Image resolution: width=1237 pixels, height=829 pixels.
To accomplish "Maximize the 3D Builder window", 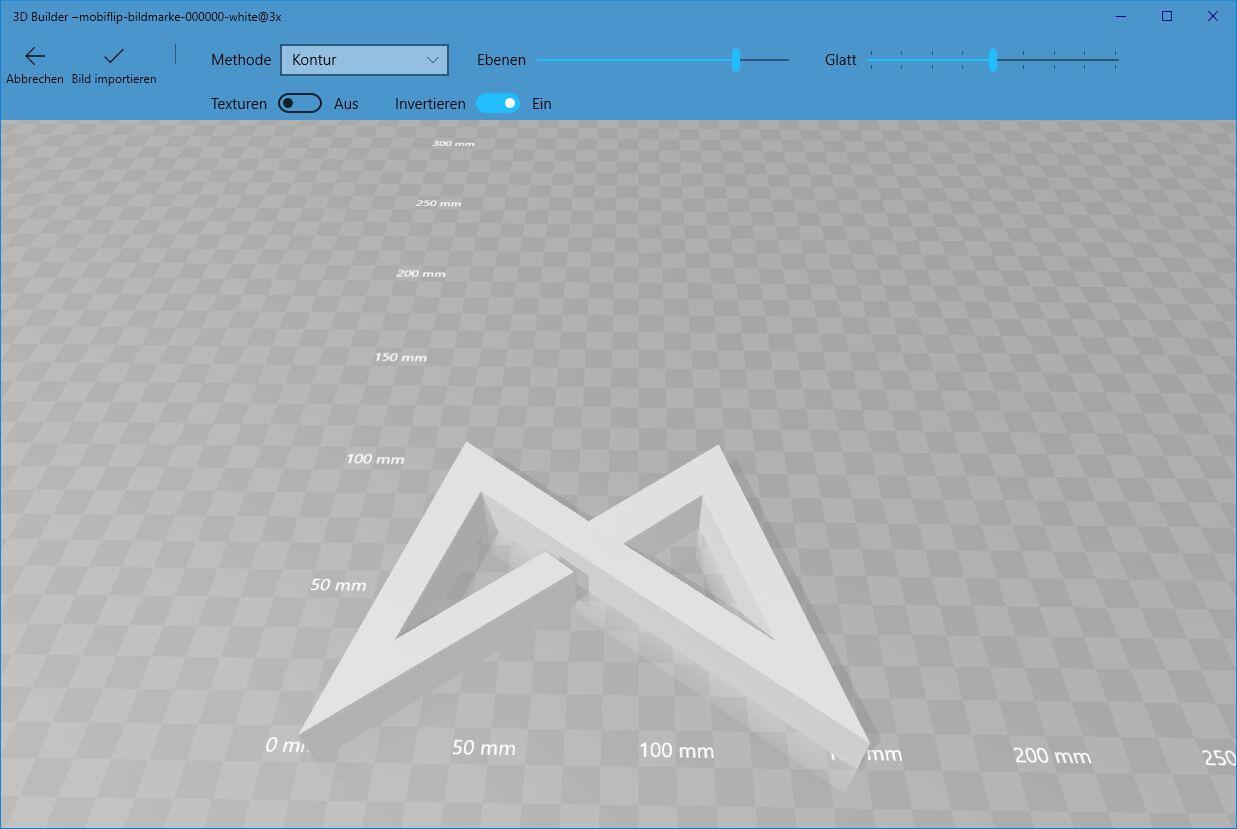I will pos(1167,16).
